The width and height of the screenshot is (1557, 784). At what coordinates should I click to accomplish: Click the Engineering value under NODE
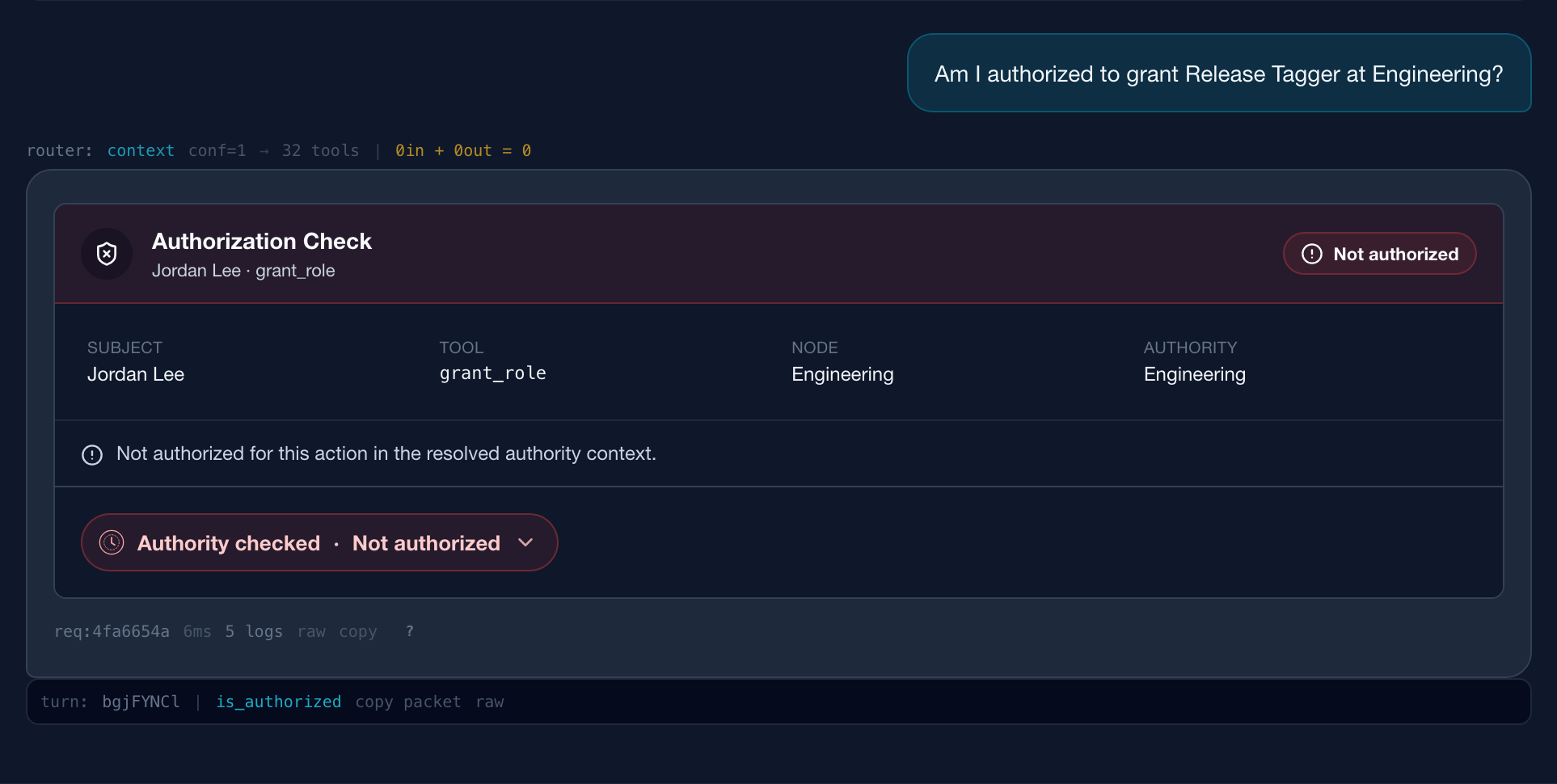(x=842, y=374)
